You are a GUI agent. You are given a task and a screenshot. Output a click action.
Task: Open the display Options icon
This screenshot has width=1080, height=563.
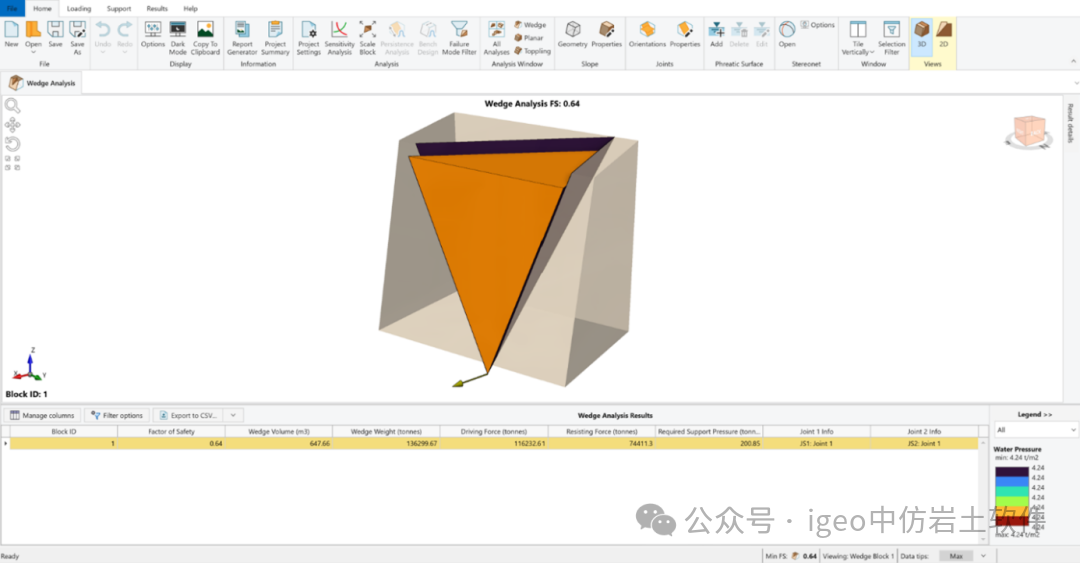pyautogui.click(x=153, y=34)
